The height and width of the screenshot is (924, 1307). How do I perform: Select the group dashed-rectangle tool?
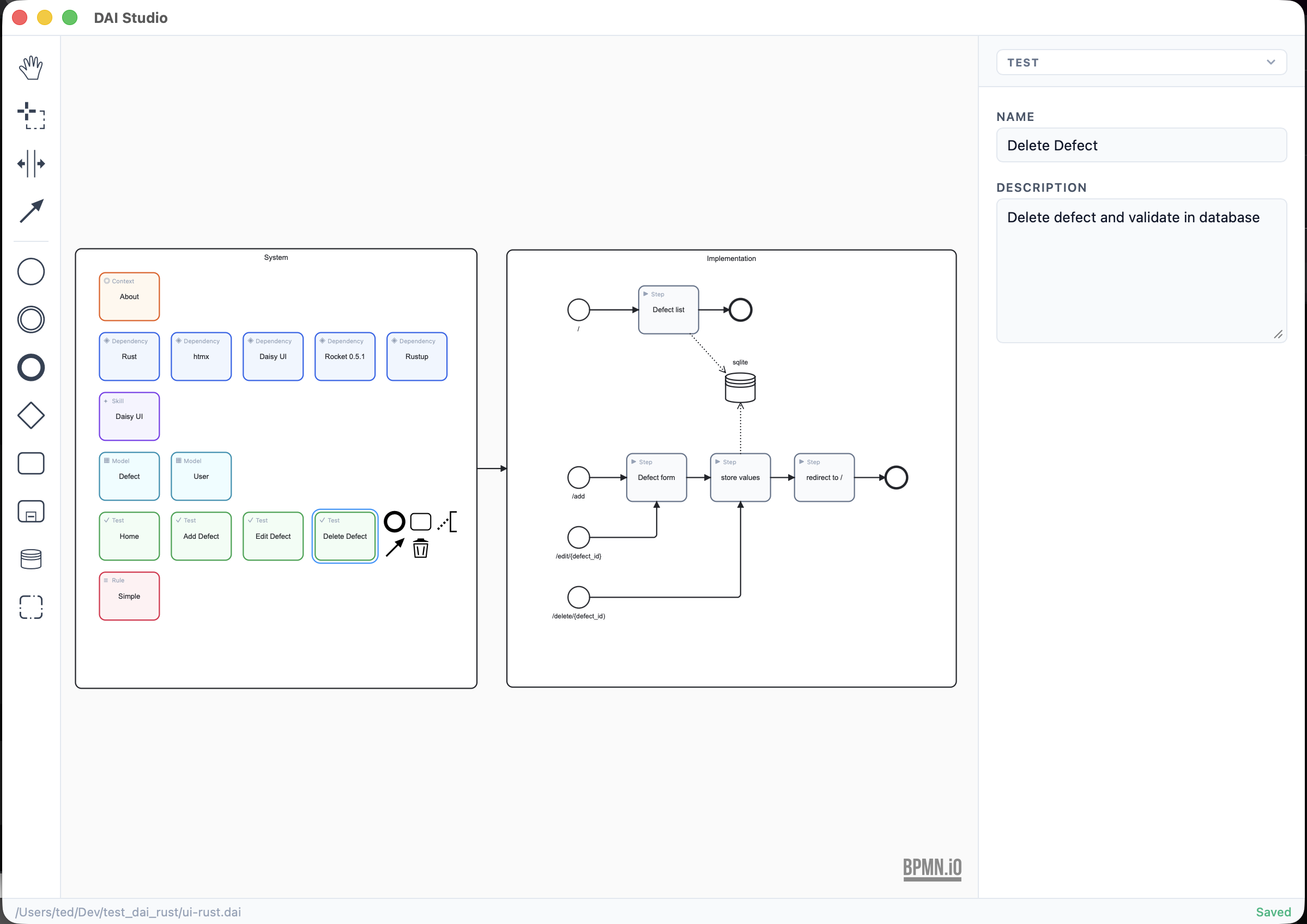[x=31, y=607]
